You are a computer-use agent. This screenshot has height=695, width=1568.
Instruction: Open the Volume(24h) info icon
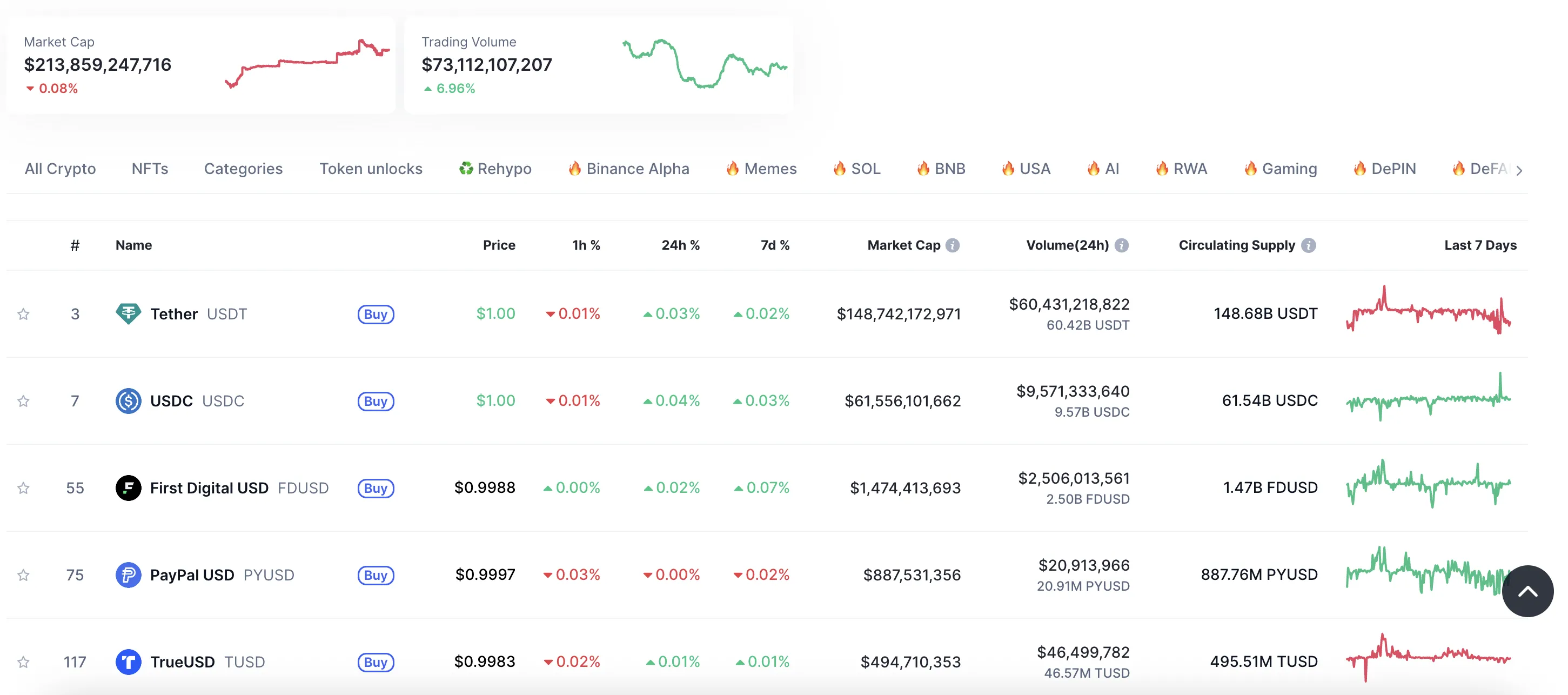1121,245
